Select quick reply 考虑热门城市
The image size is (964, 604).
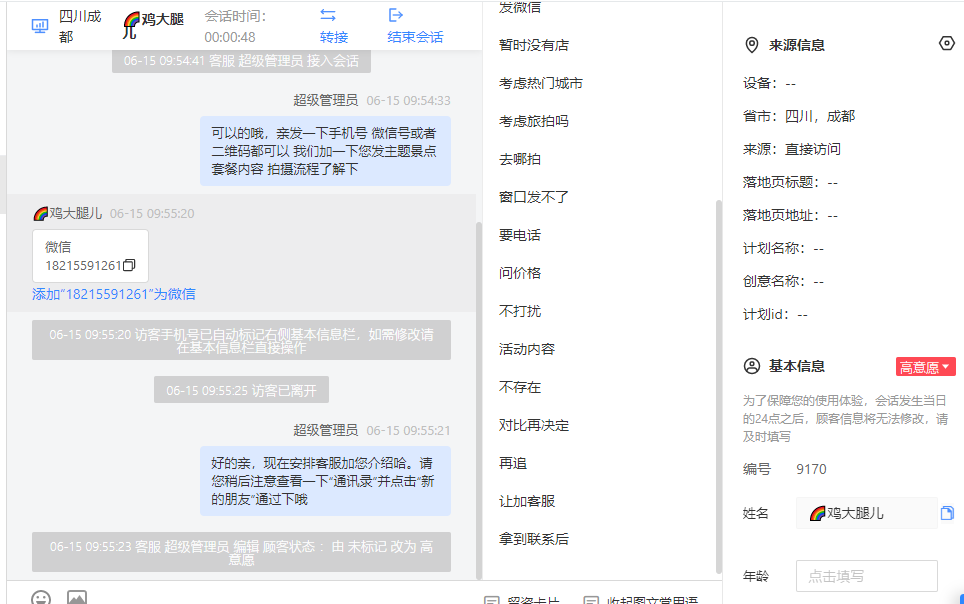[x=540, y=83]
